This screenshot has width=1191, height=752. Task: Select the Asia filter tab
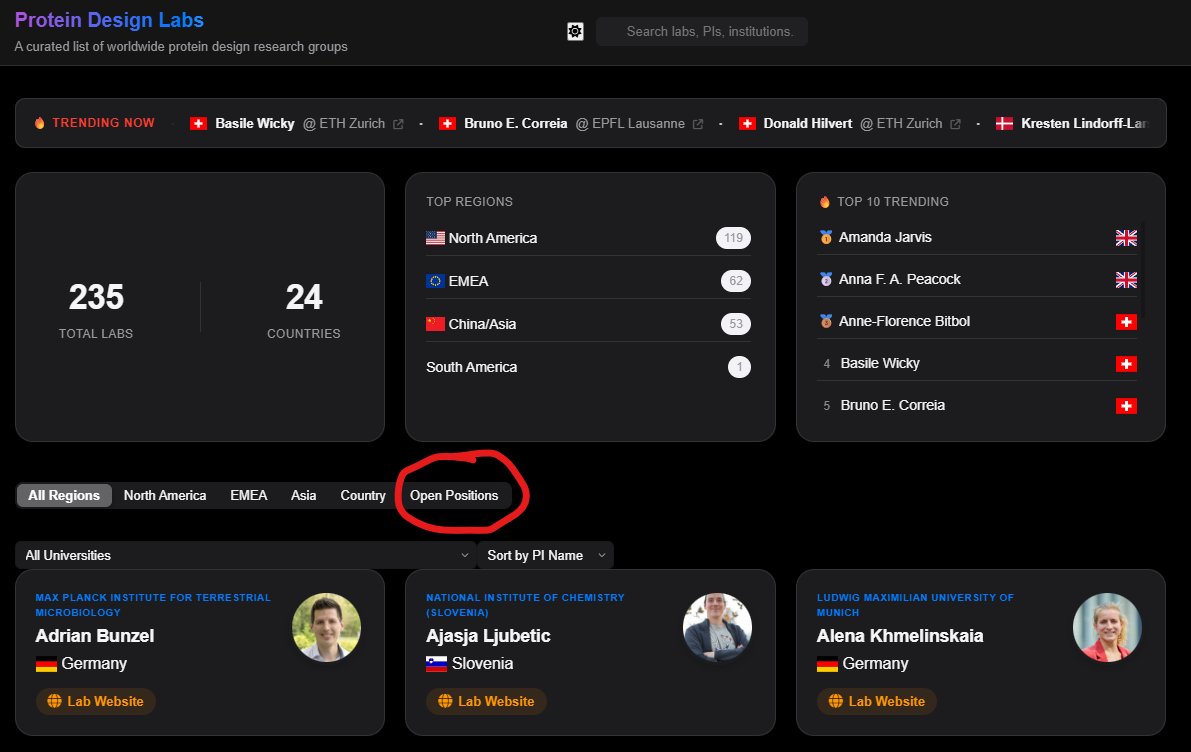coord(303,495)
